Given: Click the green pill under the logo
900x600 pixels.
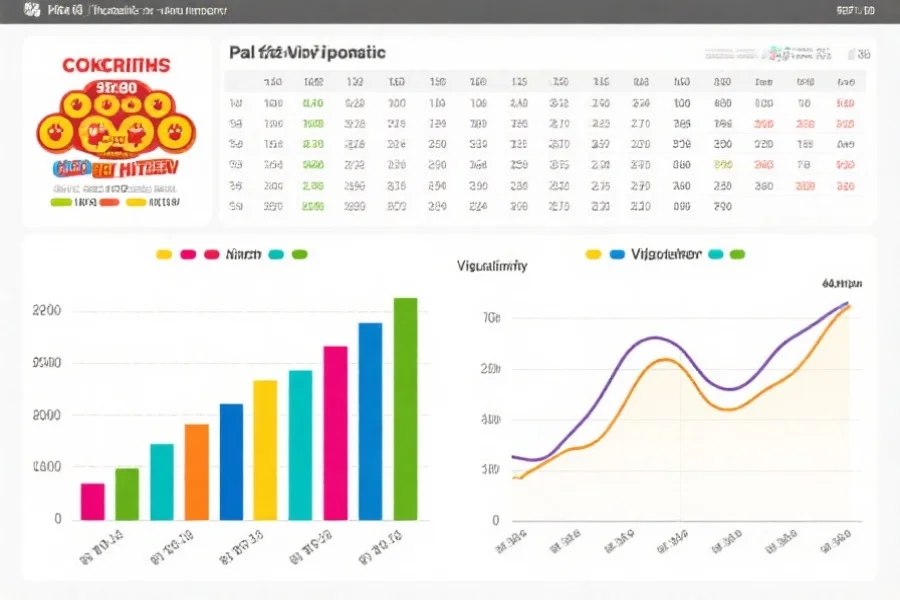Looking at the screenshot, I should coord(61,202).
